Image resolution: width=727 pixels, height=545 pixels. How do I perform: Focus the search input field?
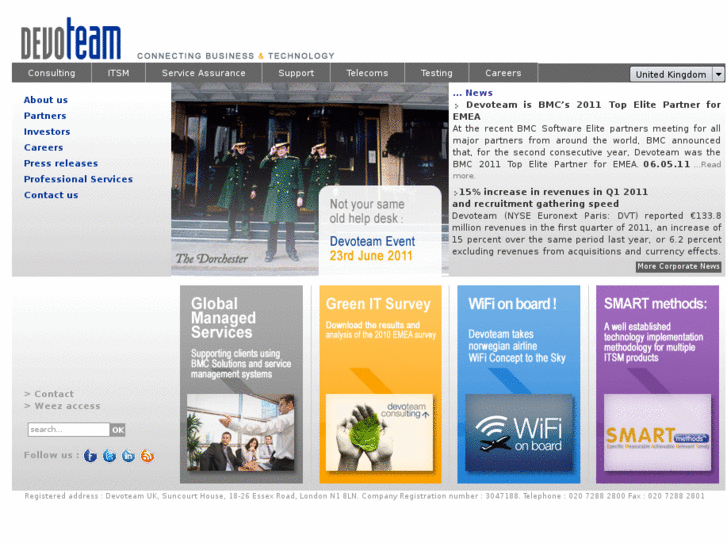(x=69, y=430)
